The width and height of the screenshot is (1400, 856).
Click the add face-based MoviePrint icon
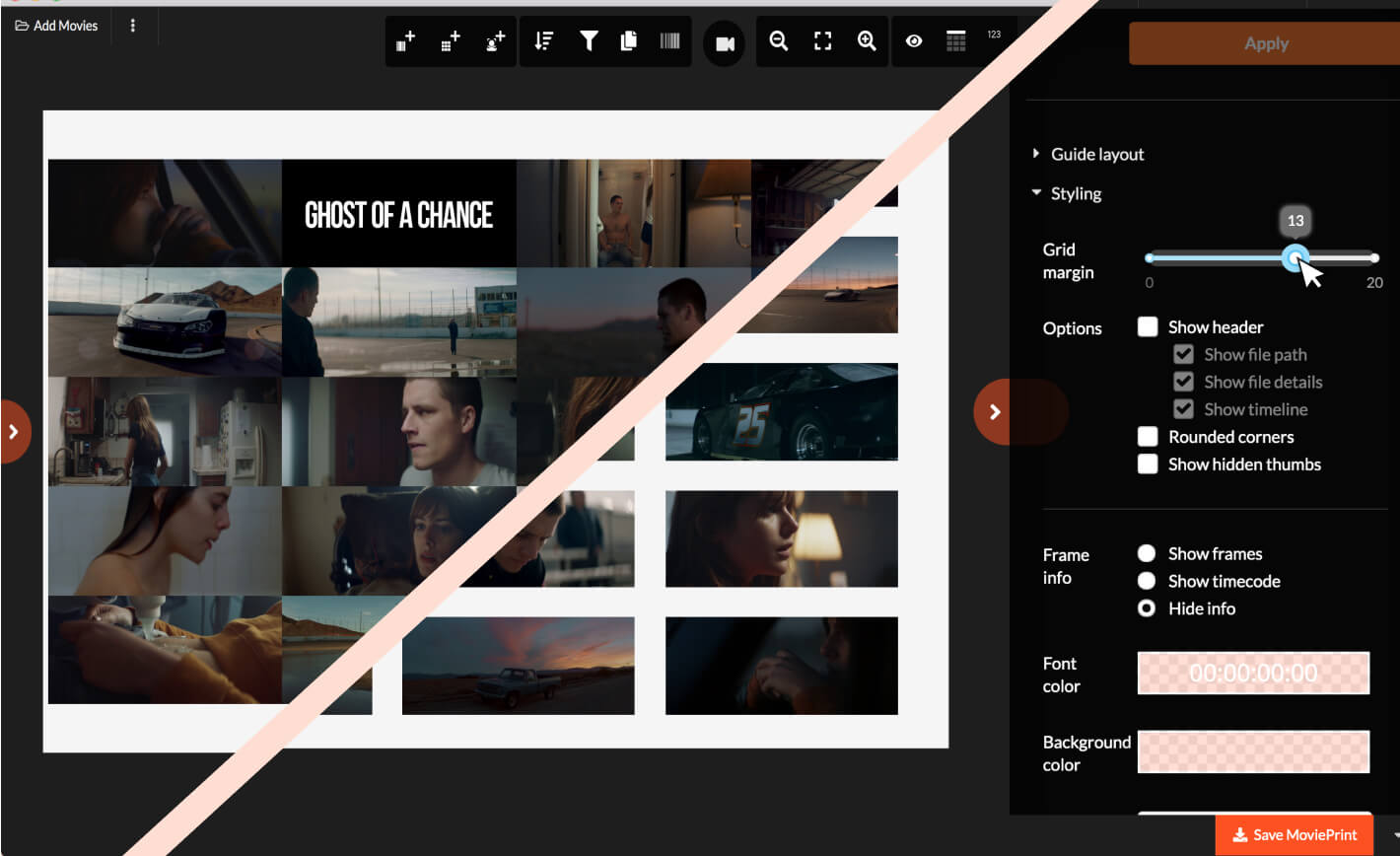[x=495, y=41]
